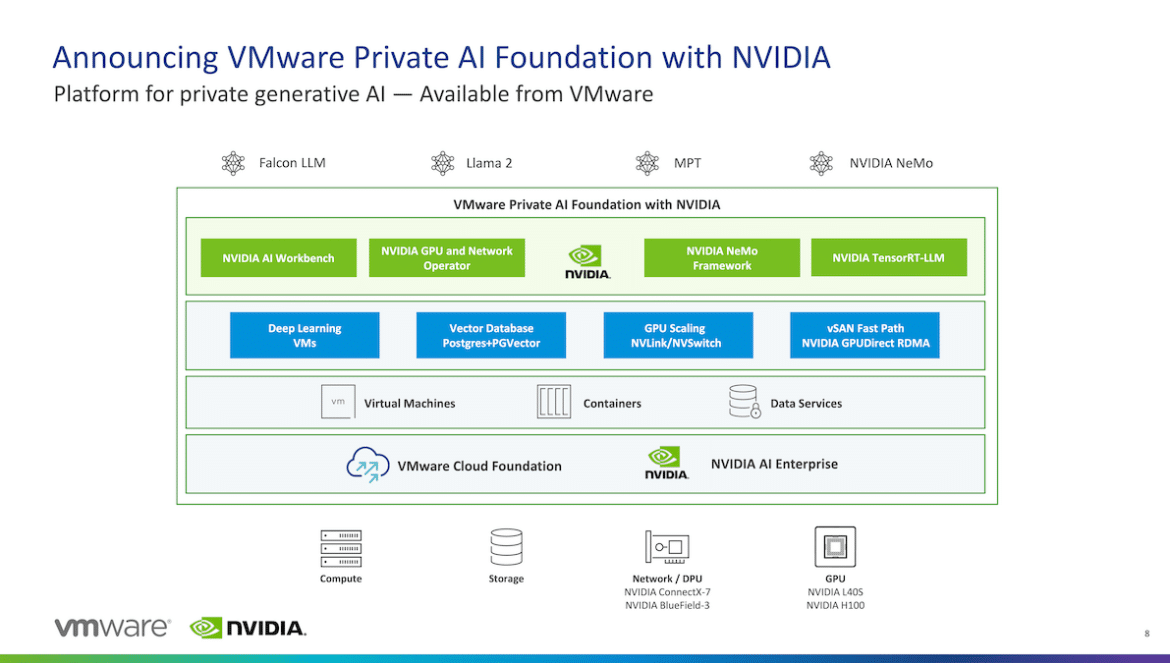The width and height of the screenshot is (1170, 663).
Task: Click the VMware Cloud Foundation label
Action: (479, 466)
